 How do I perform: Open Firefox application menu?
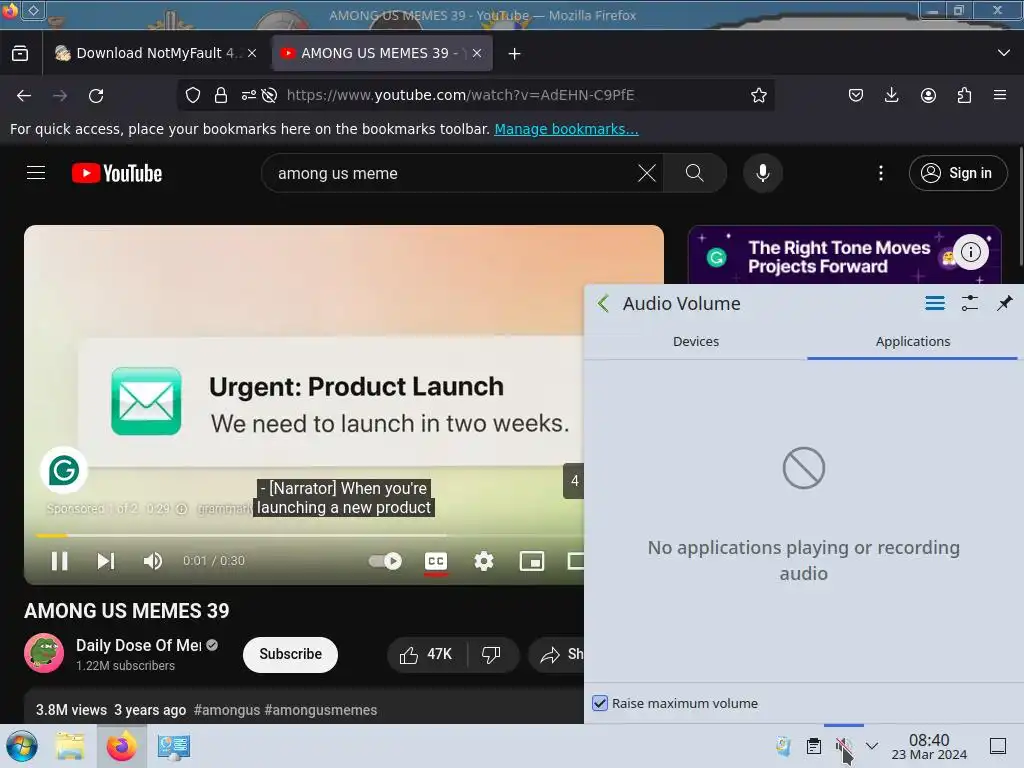[1000, 95]
